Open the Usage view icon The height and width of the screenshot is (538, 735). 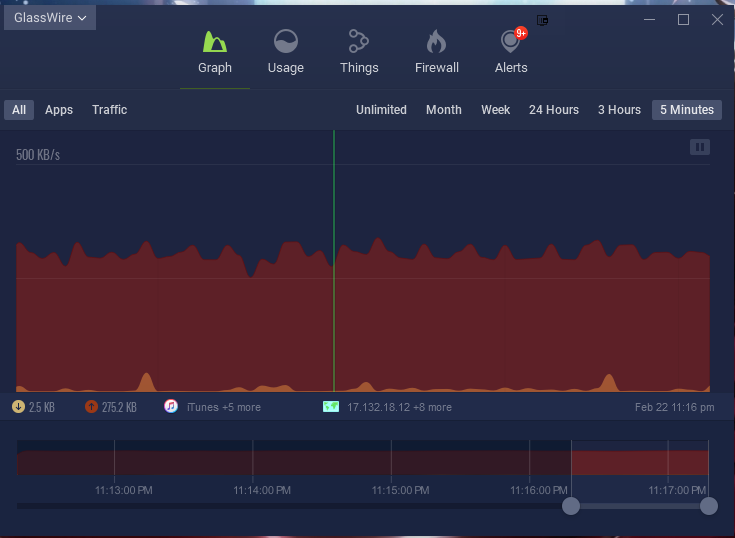coord(286,42)
